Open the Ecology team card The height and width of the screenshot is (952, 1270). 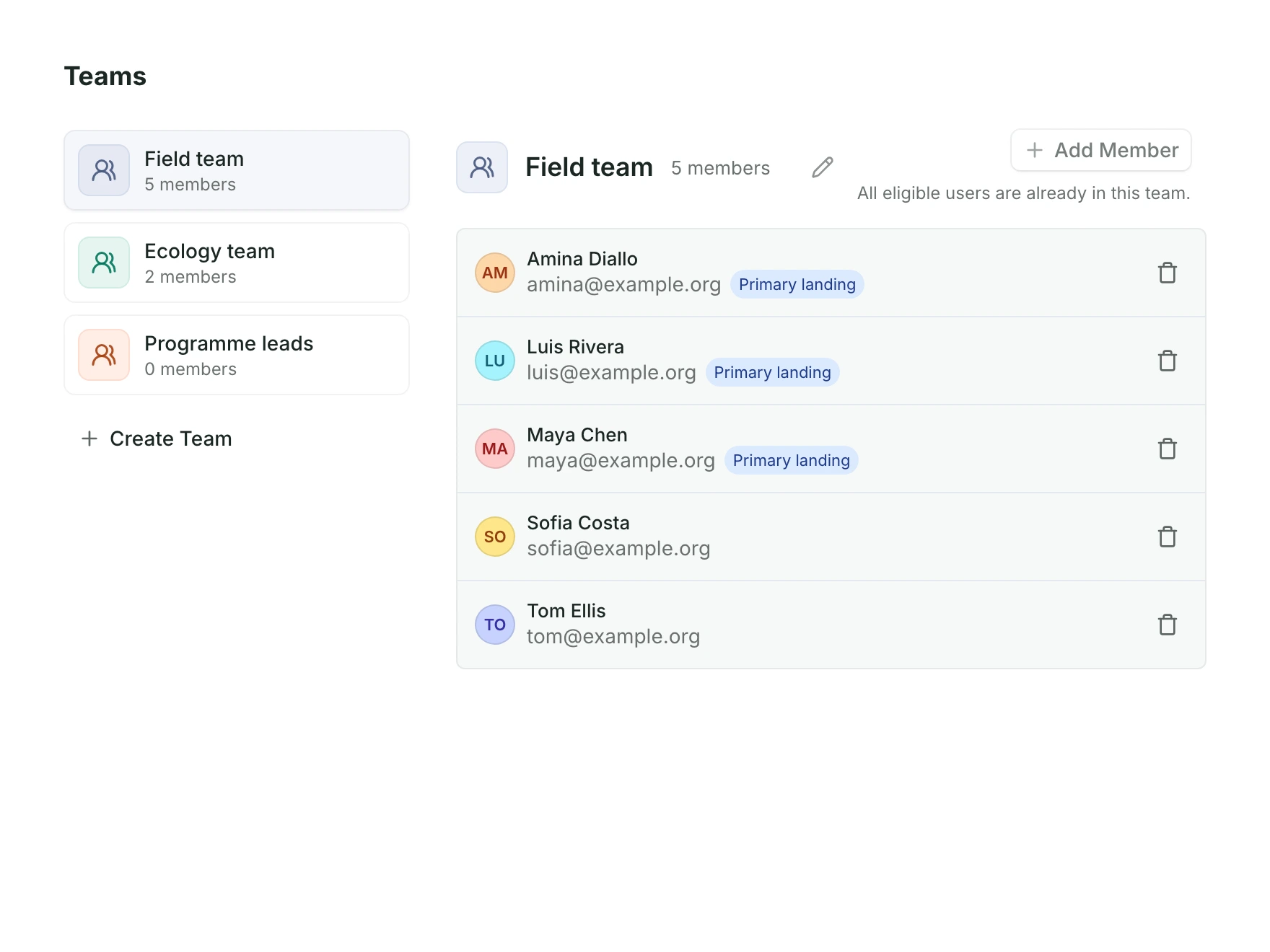pos(237,263)
